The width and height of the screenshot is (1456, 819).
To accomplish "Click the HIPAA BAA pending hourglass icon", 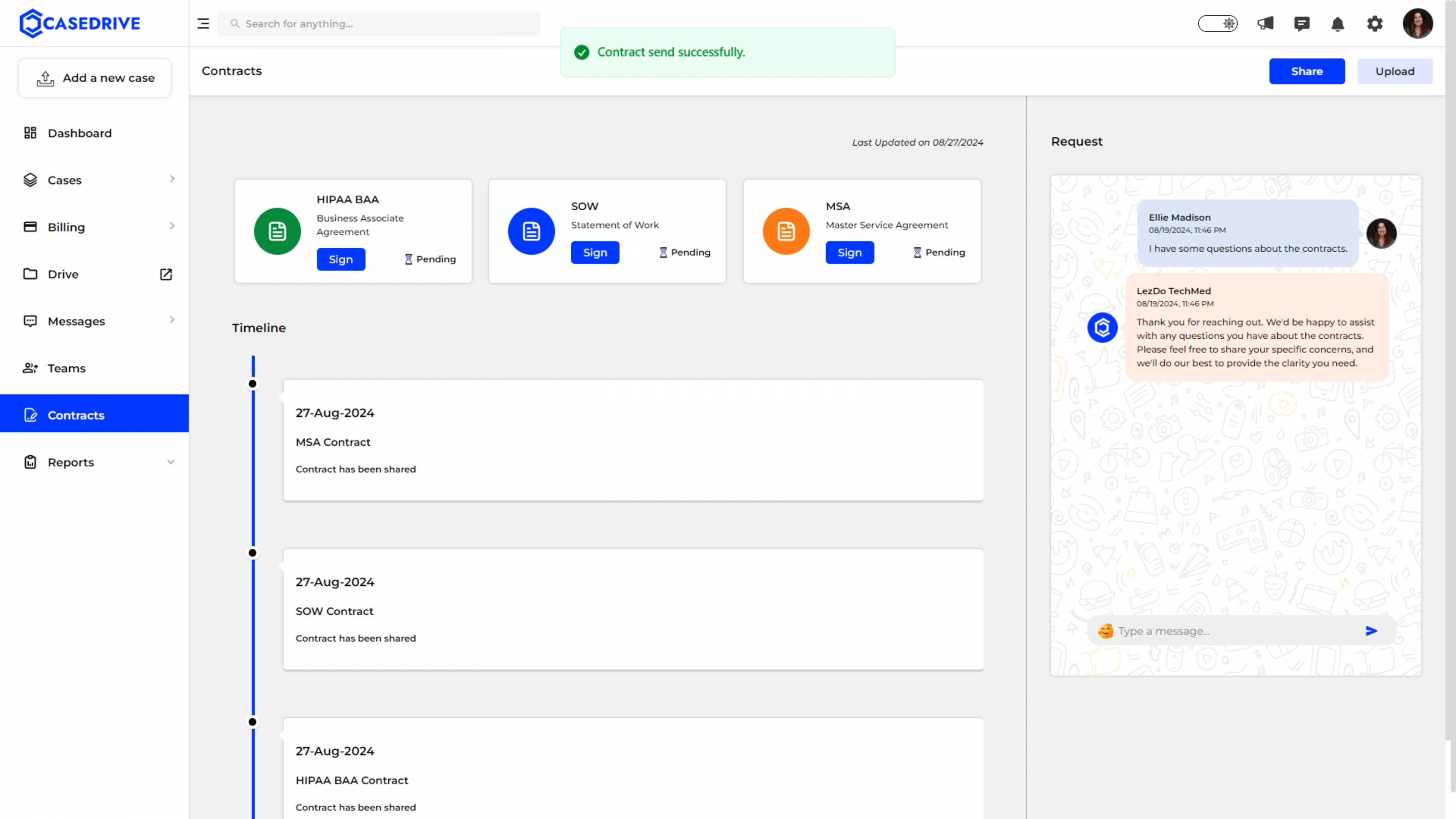I will tap(408, 259).
